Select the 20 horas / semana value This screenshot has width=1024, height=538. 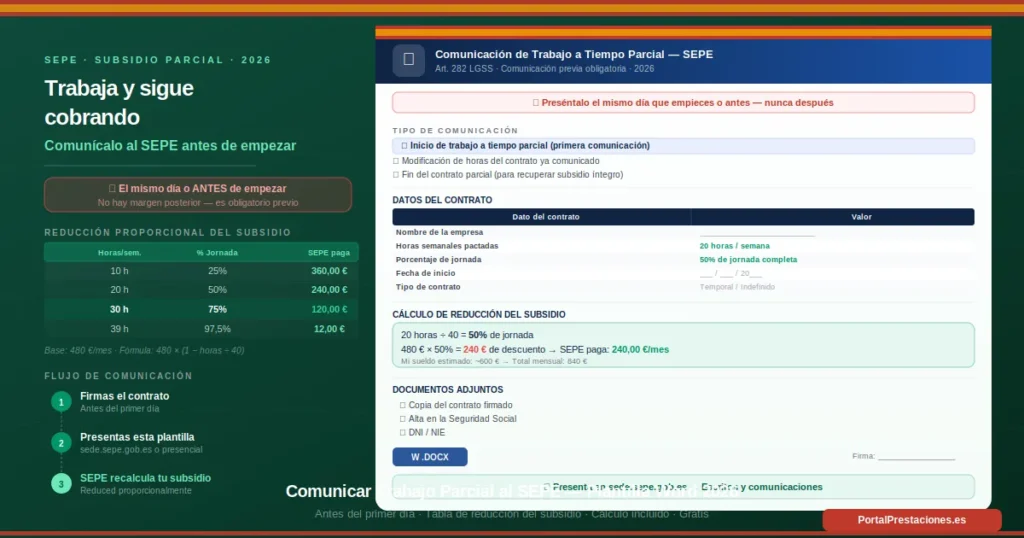(x=735, y=245)
